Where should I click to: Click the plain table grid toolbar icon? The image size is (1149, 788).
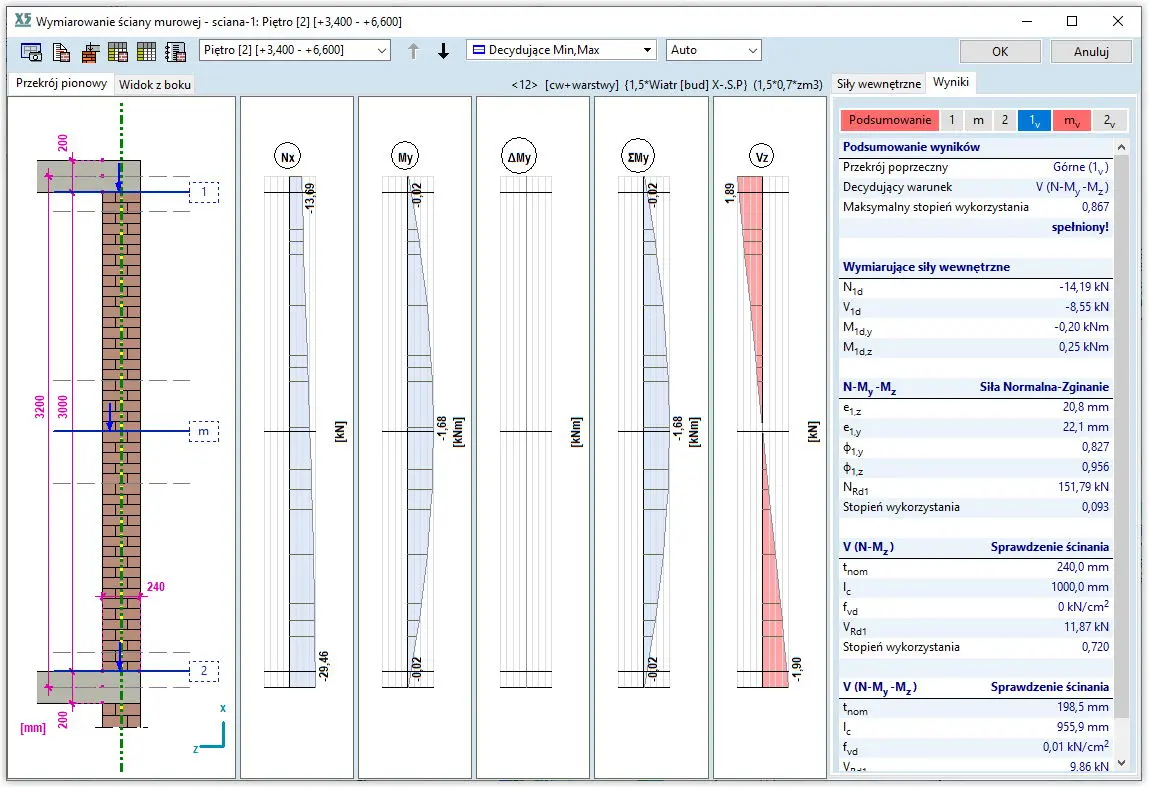coord(147,51)
